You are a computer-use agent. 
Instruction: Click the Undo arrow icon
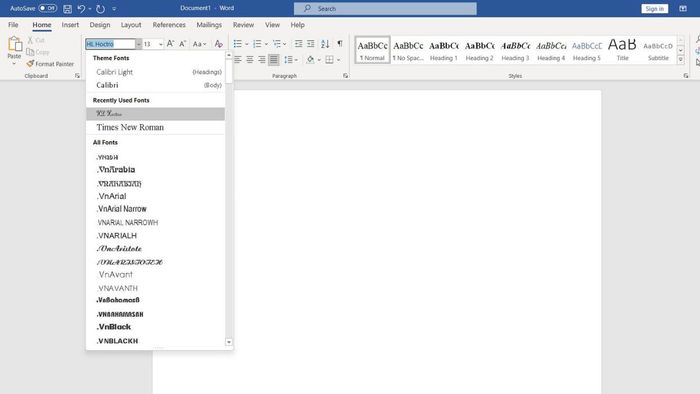(x=81, y=8)
